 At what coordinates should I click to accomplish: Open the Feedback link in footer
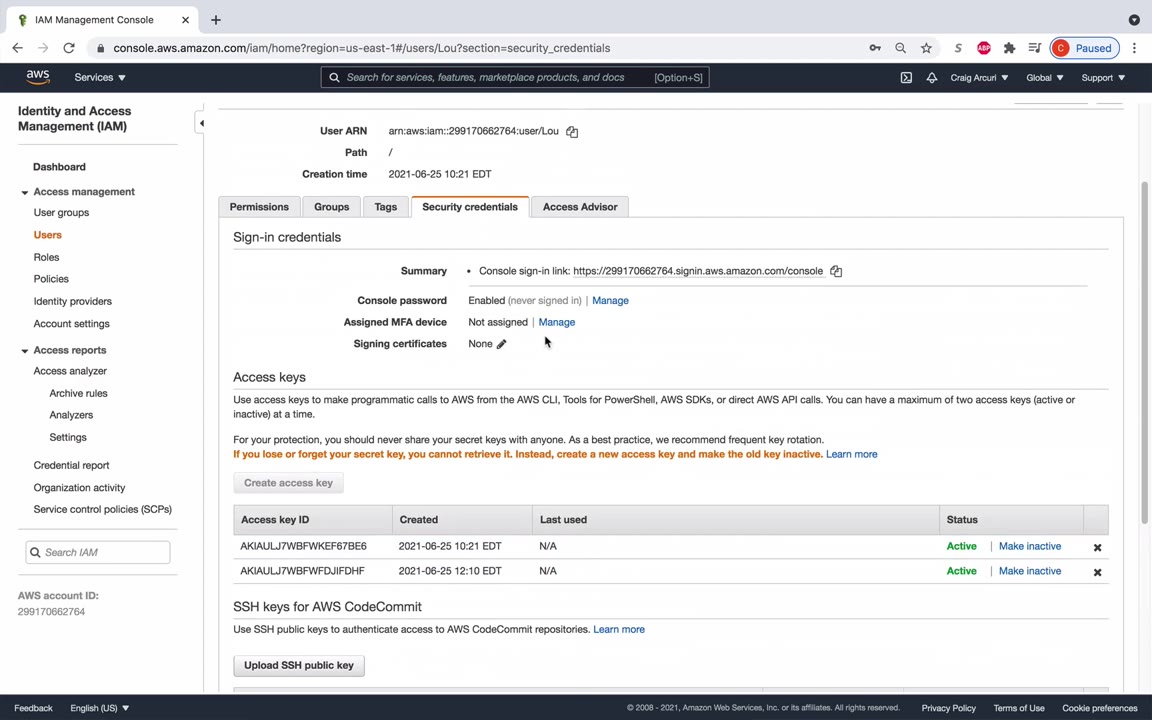(33, 708)
